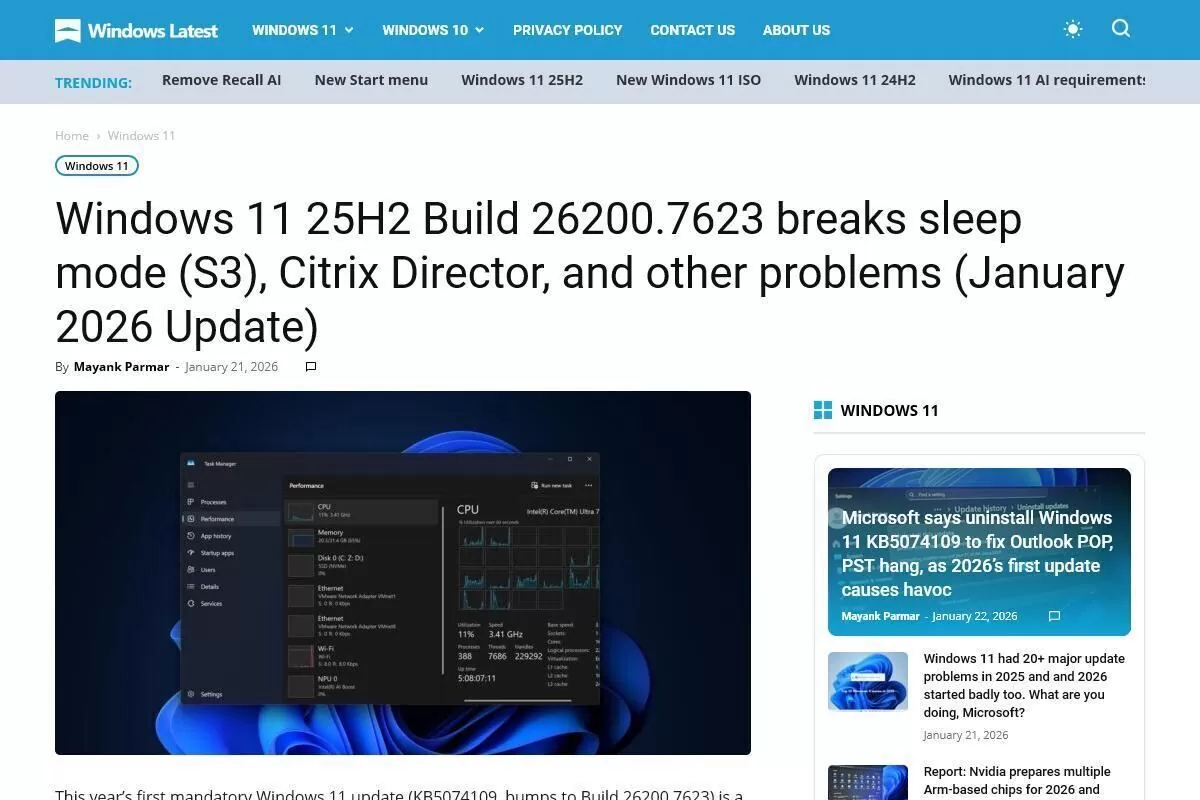Click comment icon on featured sidebar article
This screenshot has width=1200, height=800.
[x=1054, y=617]
